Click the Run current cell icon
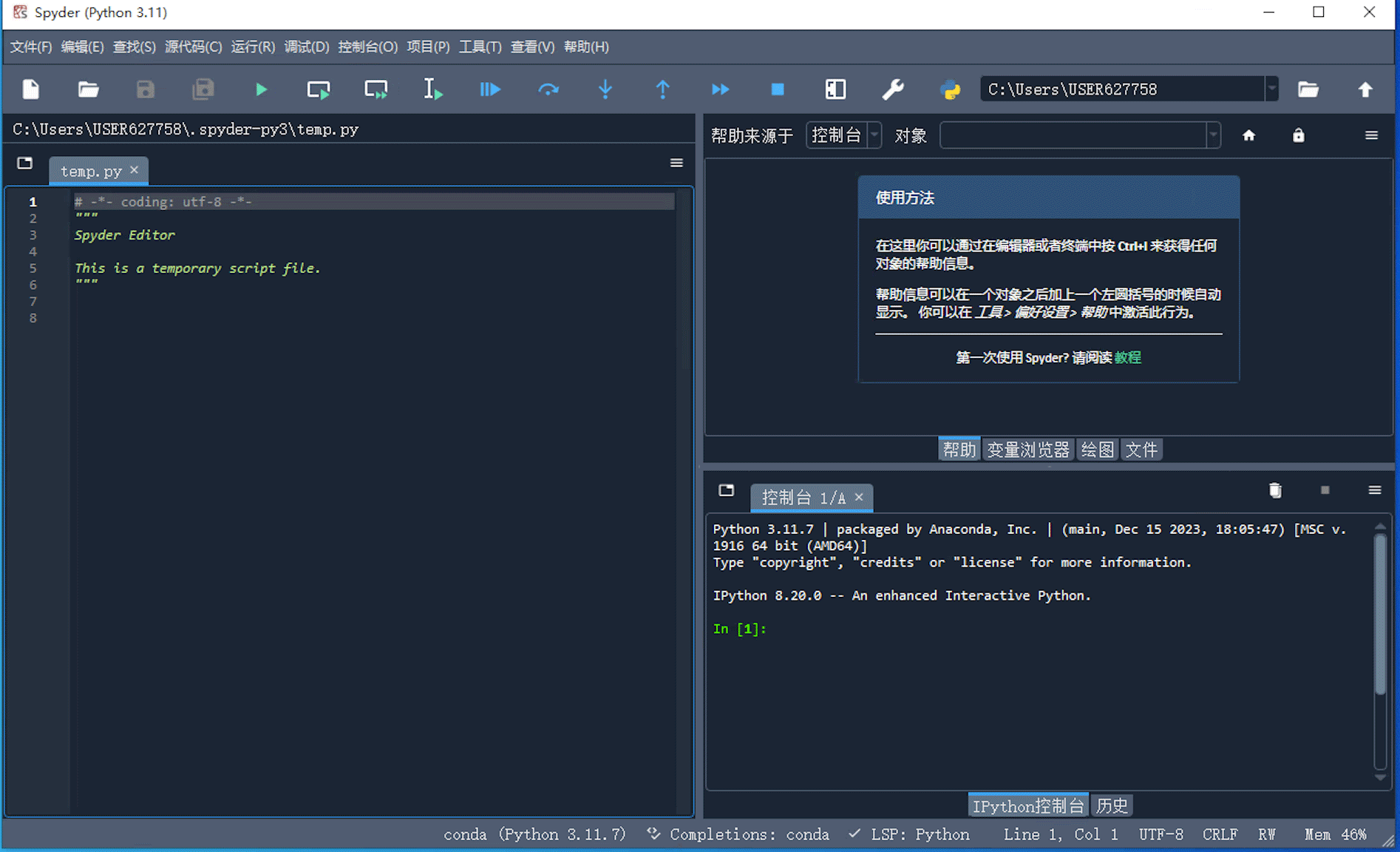The height and width of the screenshot is (852, 1400). click(319, 89)
